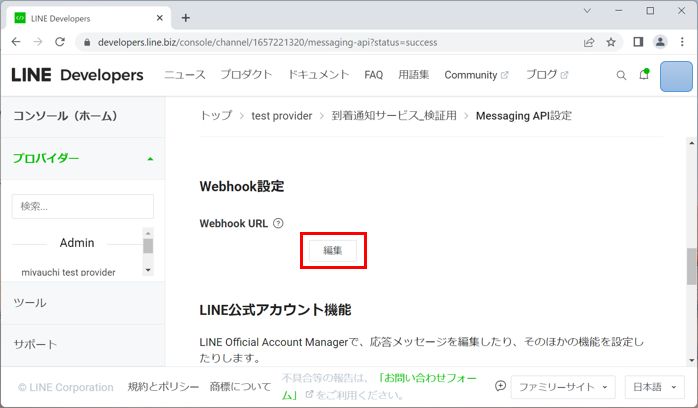Viewport: 698px width, 408px height.
Task: Click the LINE Developers logo
Action: 77,75
